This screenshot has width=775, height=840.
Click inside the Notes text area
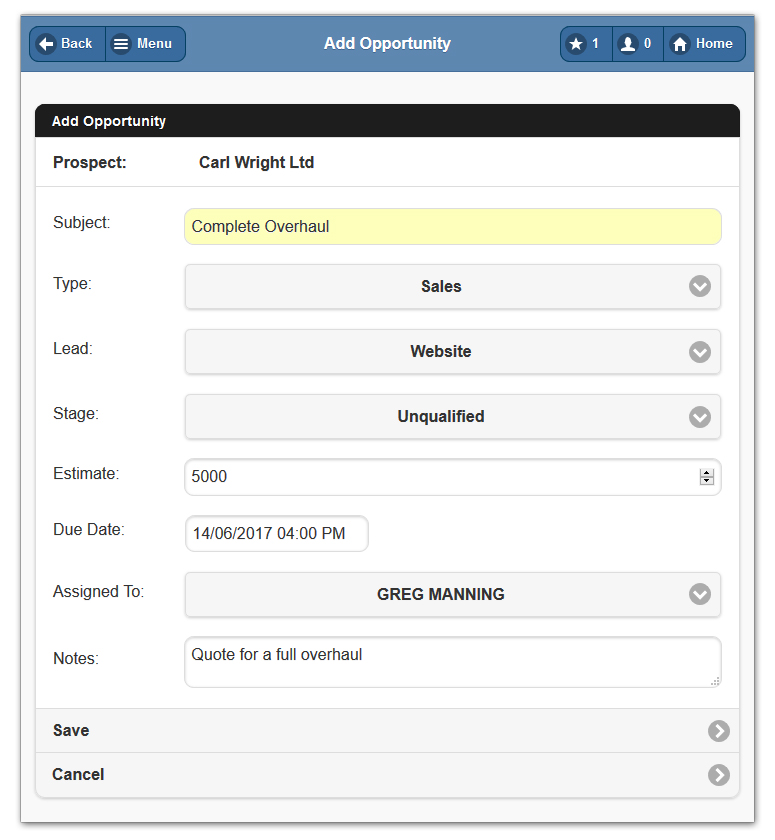(x=452, y=662)
